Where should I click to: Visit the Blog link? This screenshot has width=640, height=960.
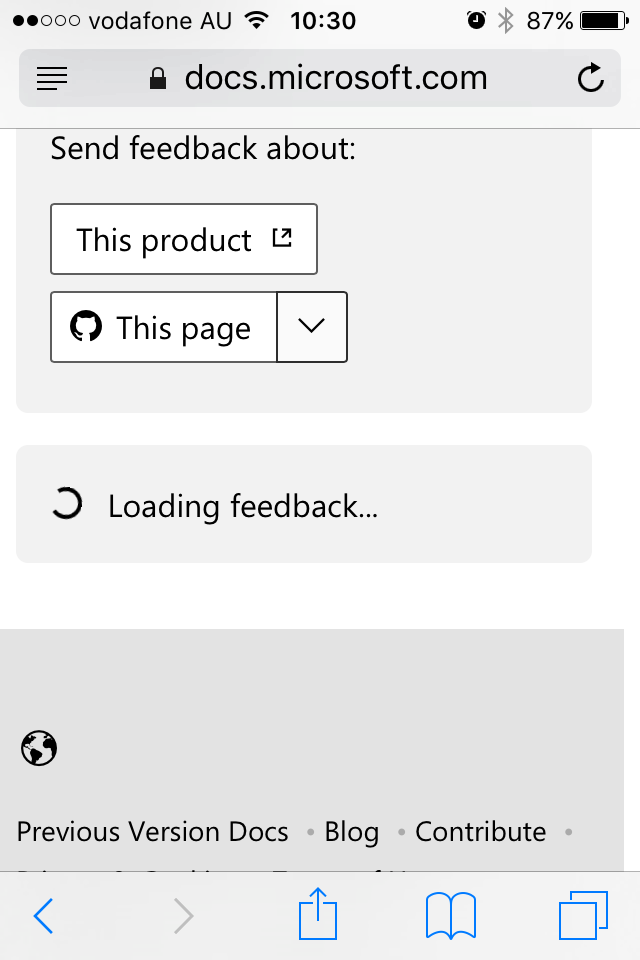click(x=351, y=831)
